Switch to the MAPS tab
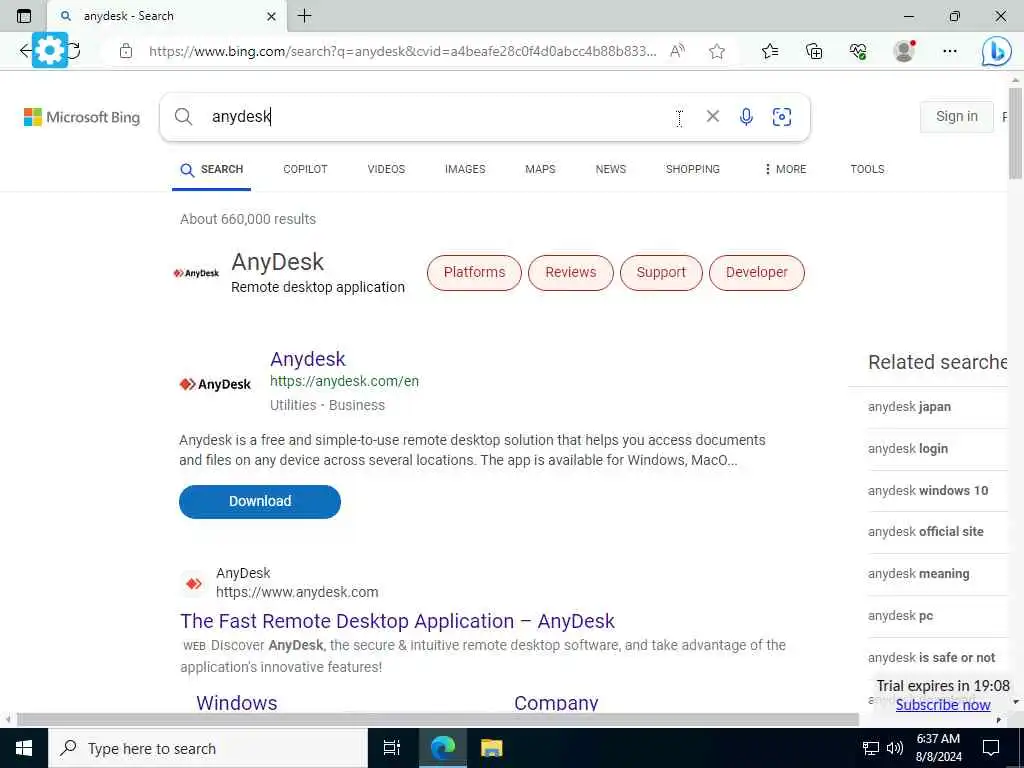The height and width of the screenshot is (768, 1024). 540,169
